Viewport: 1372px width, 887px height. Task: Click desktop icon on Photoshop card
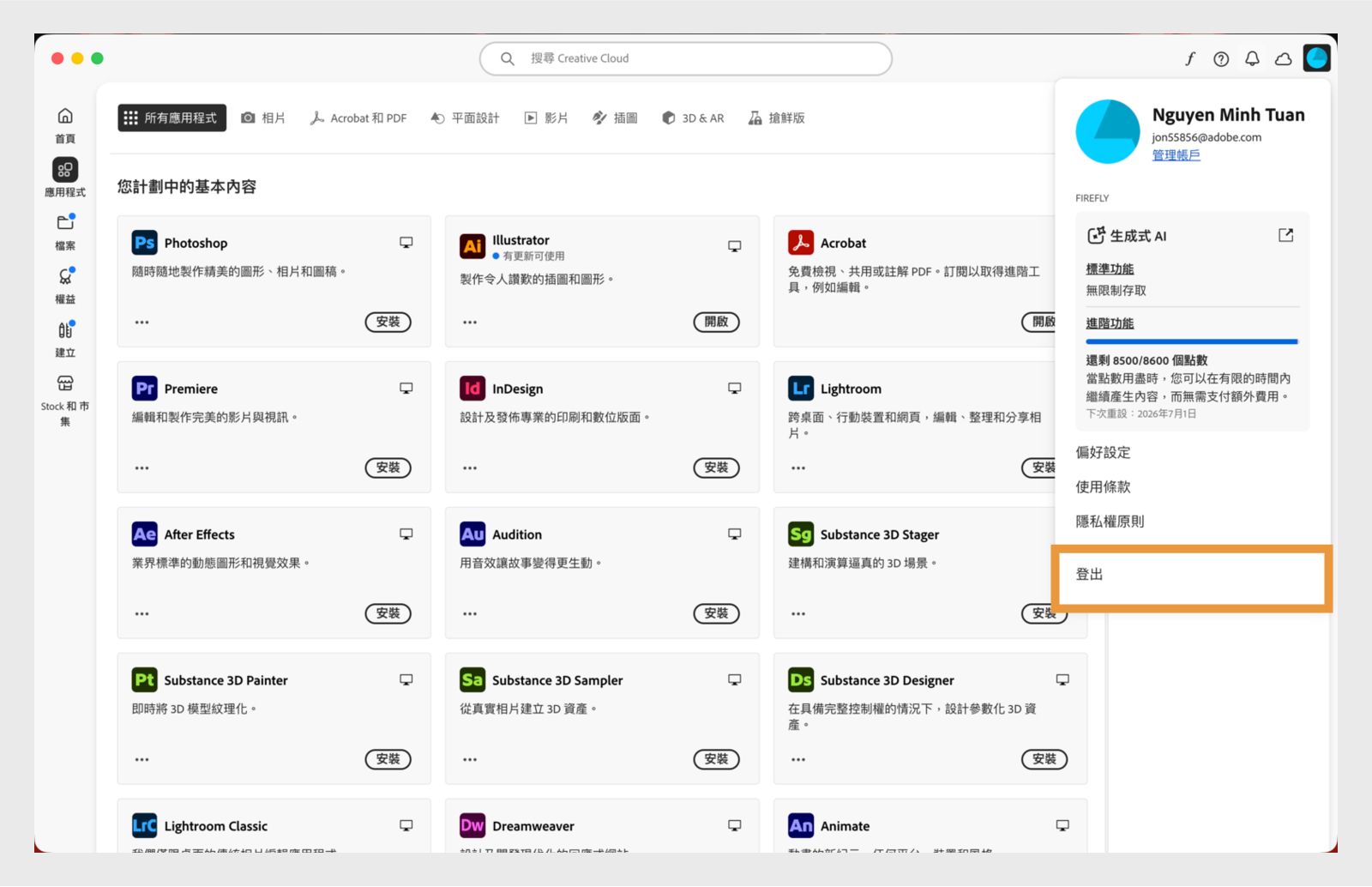(406, 243)
